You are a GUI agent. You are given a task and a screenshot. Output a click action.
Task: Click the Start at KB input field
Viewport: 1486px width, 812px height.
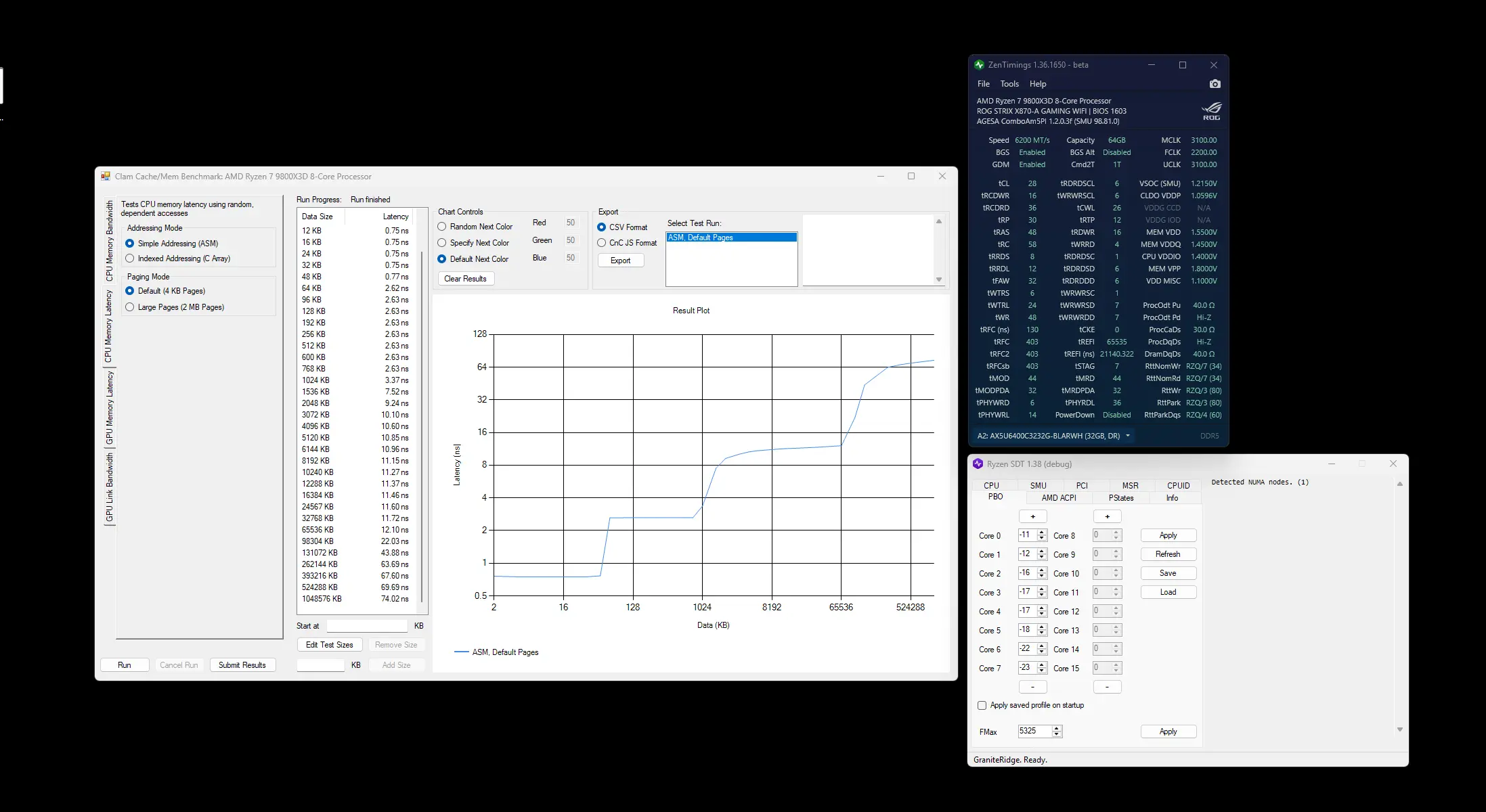click(x=367, y=626)
